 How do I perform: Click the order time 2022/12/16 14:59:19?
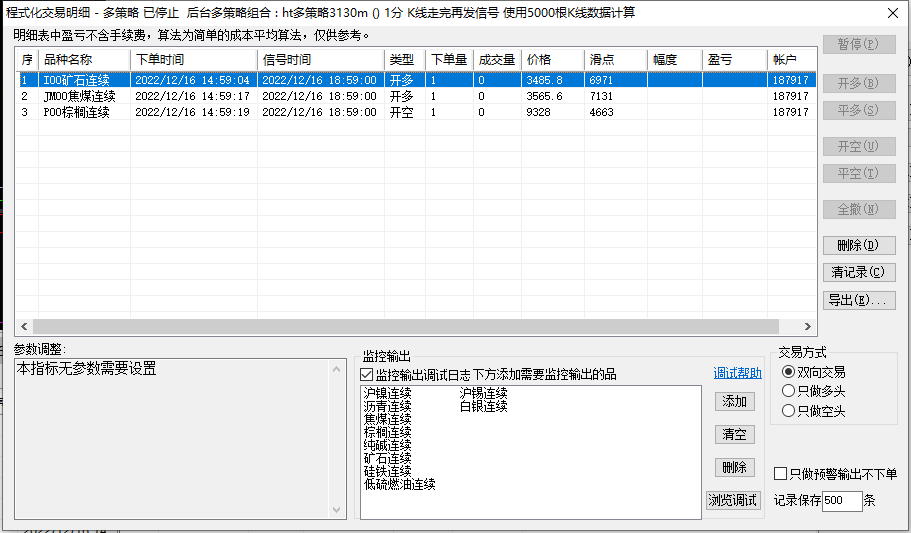click(192, 112)
